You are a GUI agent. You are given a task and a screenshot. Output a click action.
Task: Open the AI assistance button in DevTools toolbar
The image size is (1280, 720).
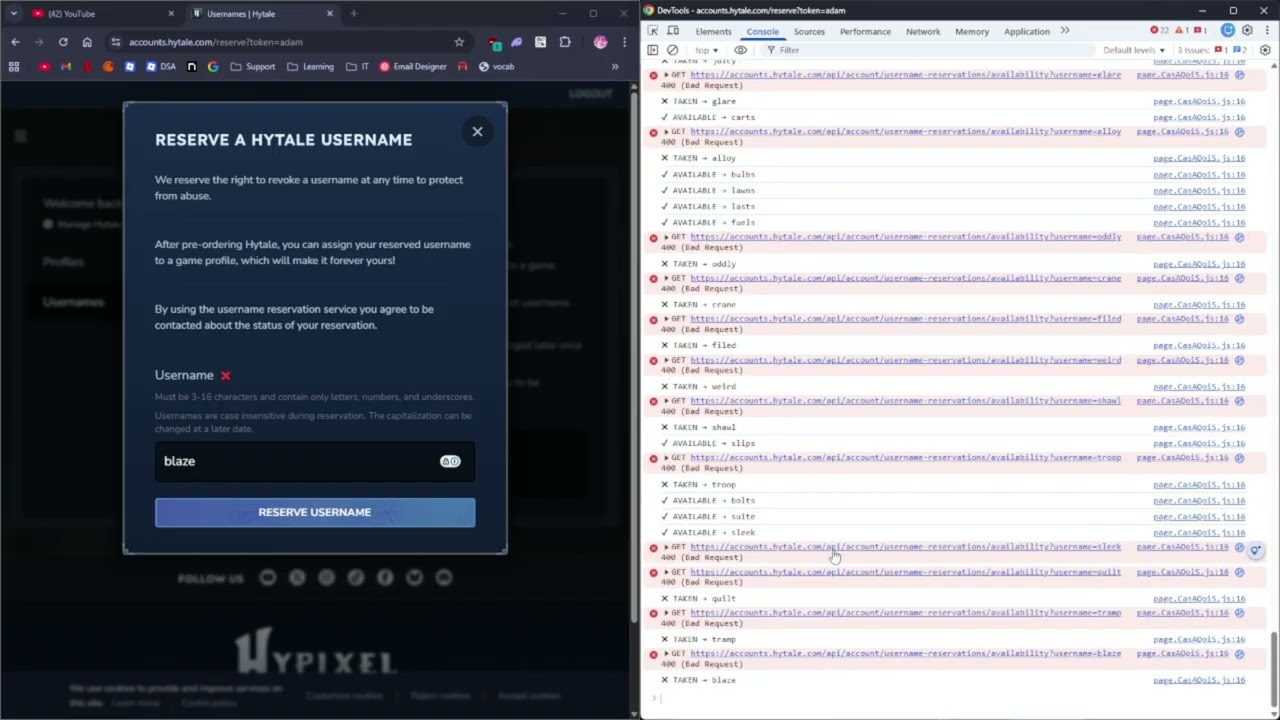point(1228,31)
